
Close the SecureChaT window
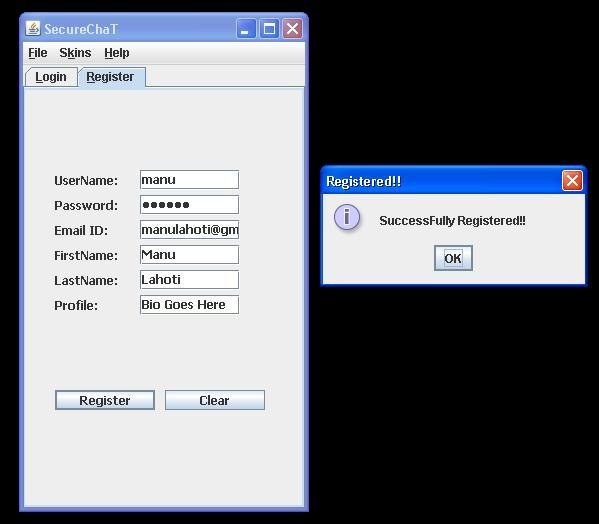293,29
